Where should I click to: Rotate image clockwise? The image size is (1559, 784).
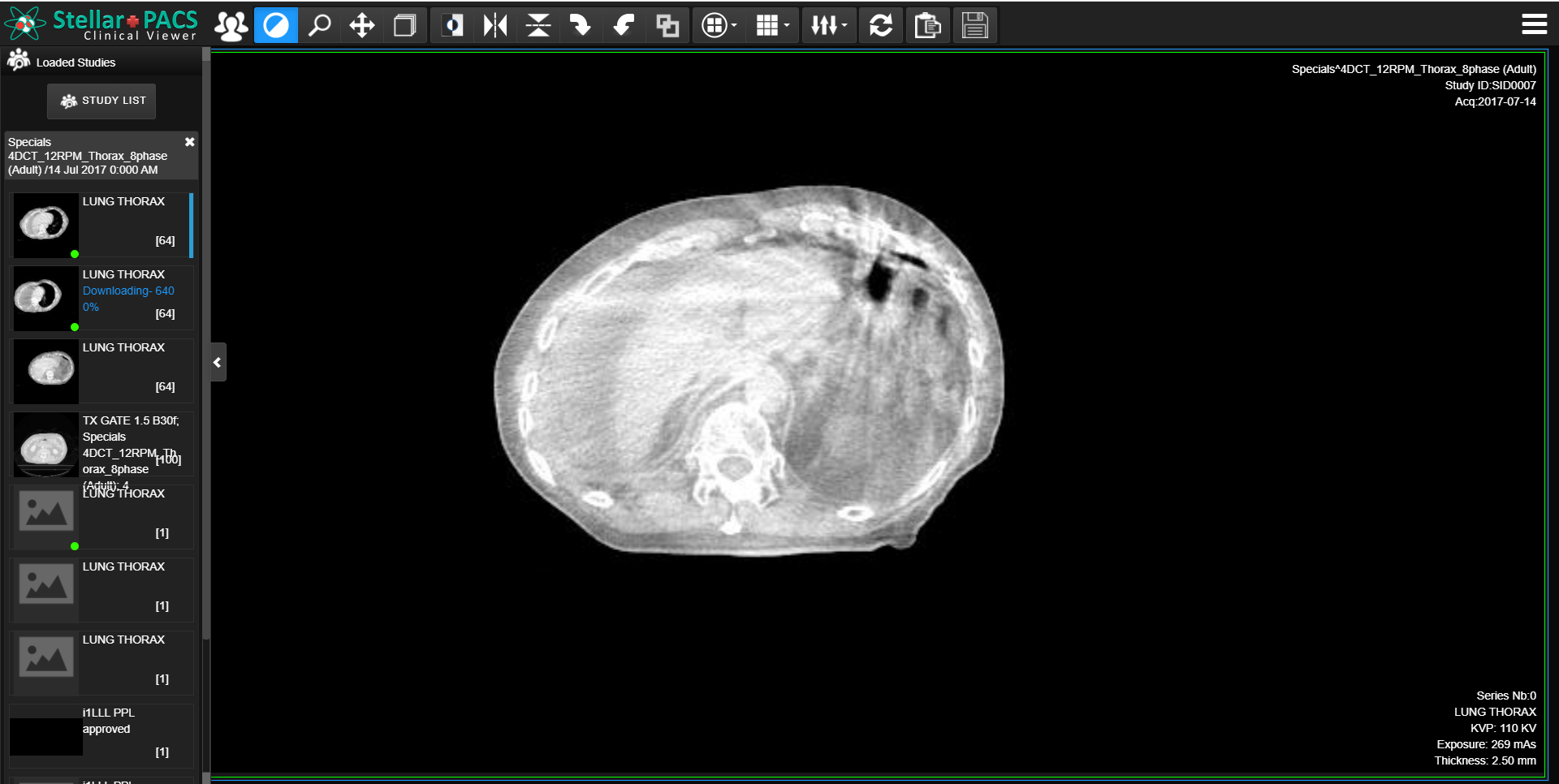(x=581, y=25)
